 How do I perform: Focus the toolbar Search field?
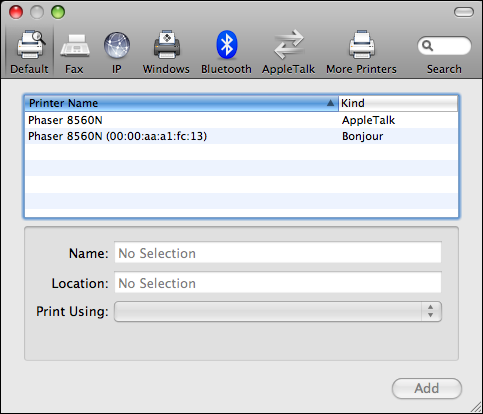coord(444,46)
